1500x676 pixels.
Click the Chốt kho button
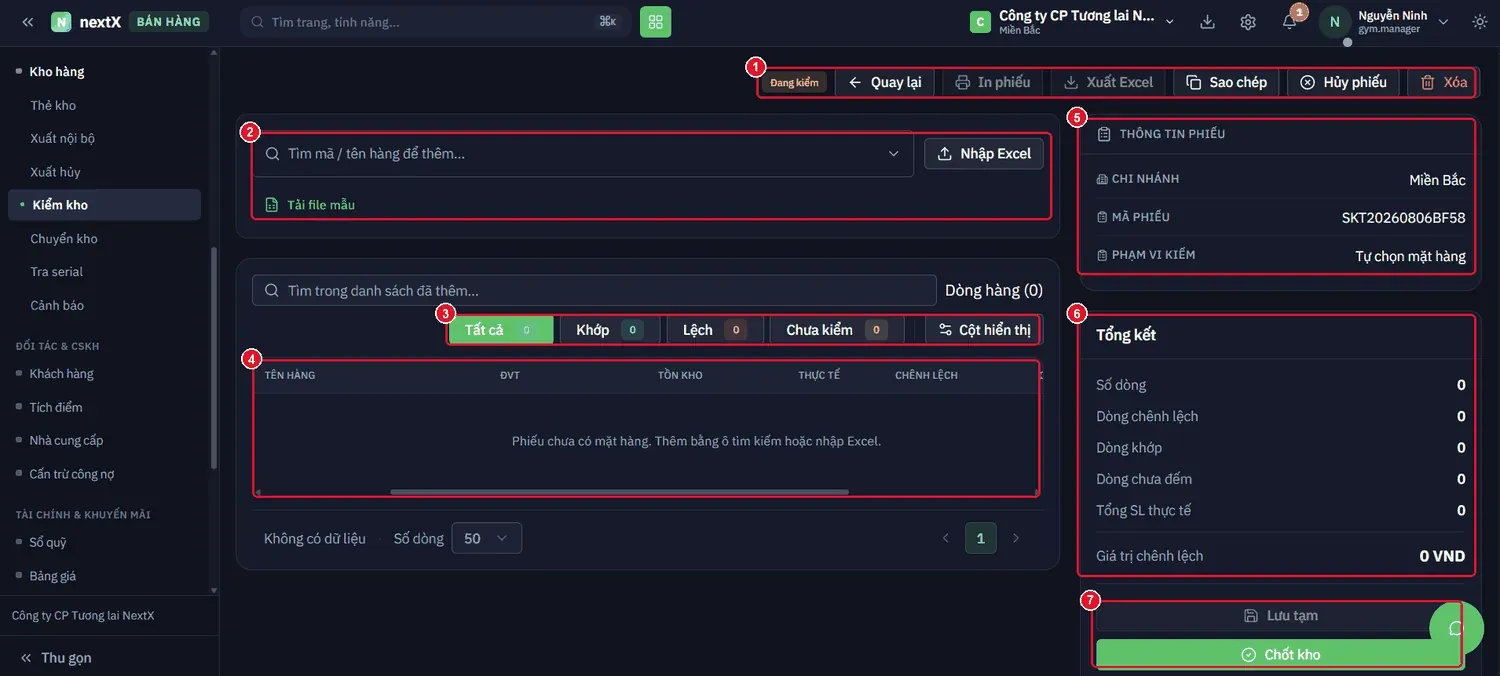point(1279,654)
